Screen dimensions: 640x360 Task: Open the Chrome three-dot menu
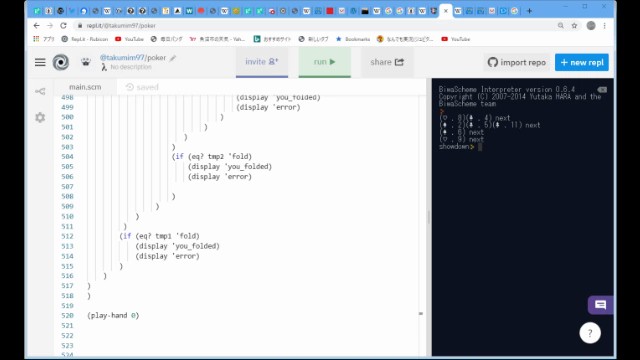[604, 25]
